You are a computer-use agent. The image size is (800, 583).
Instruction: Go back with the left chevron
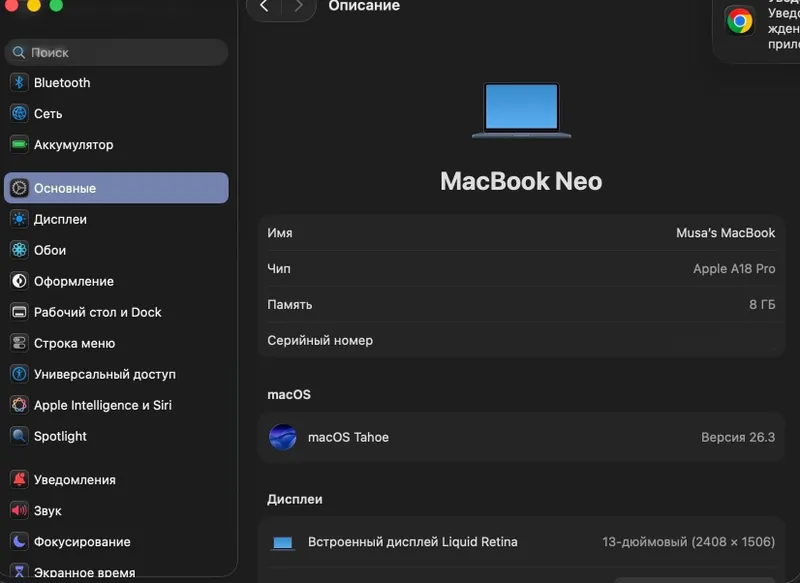coord(264,6)
